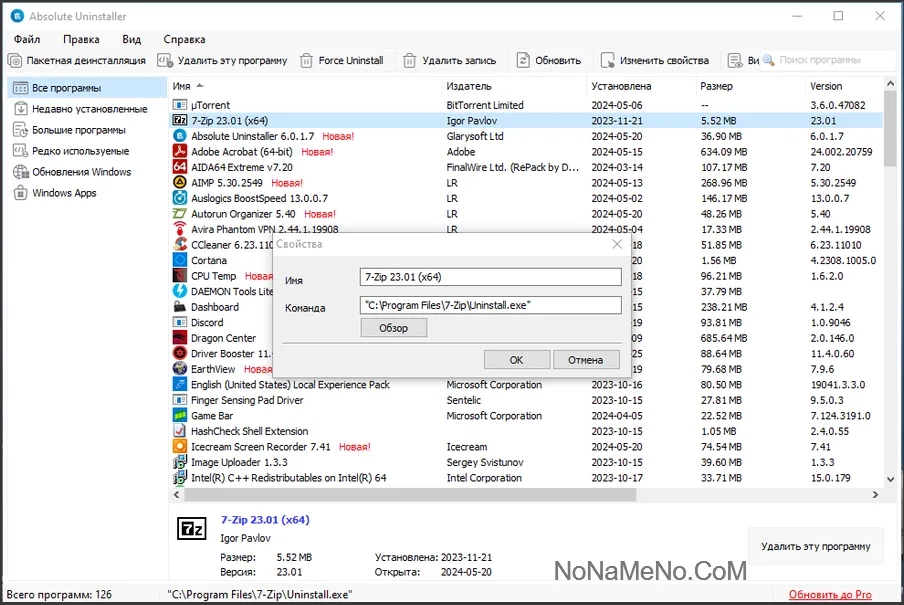The width and height of the screenshot is (904, 605).
Task: Click the Batch uninstall (Пакетная деинсталляция) toolbar icon
Action: 15,61
